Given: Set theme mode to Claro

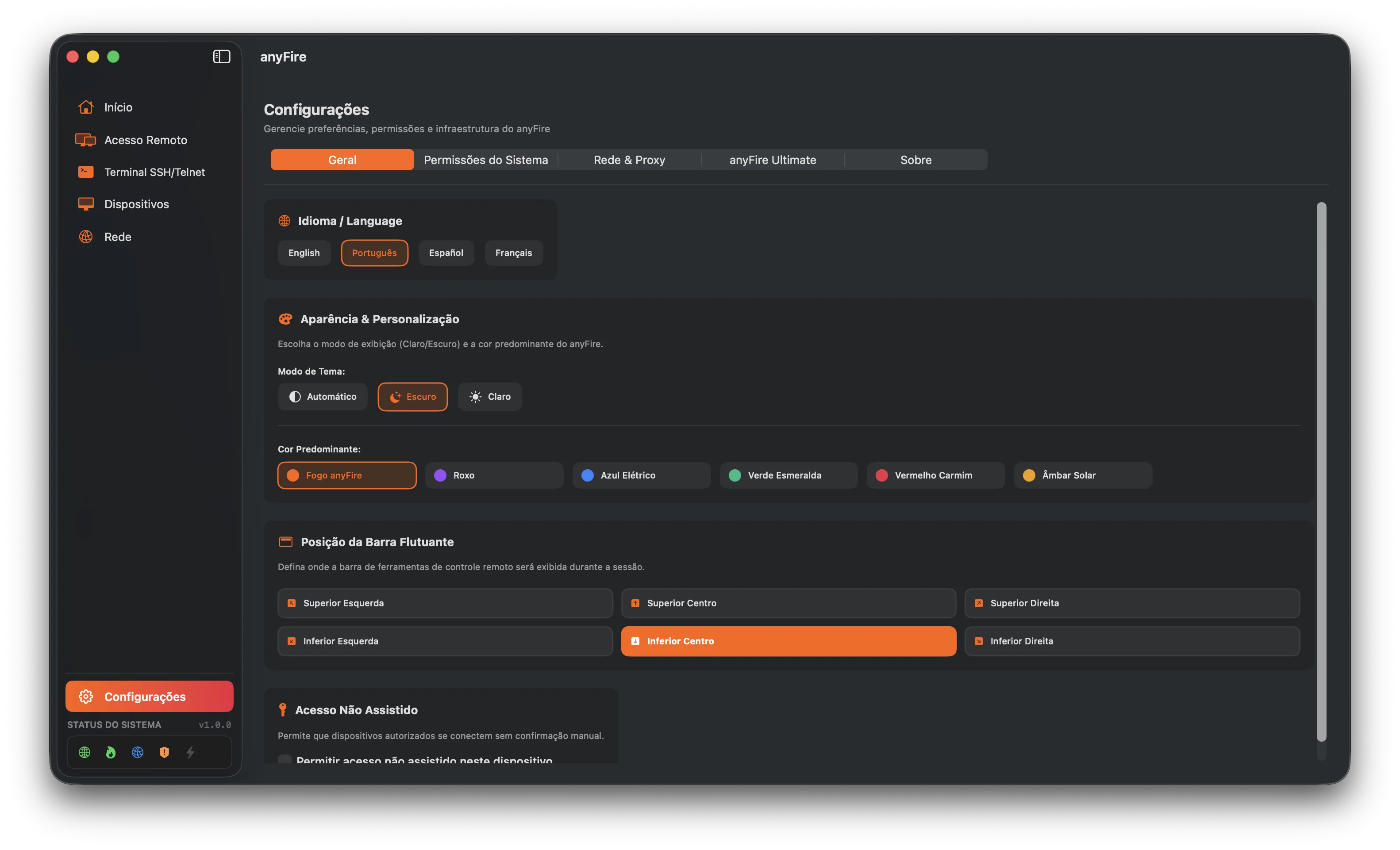Looking at the screenshot, I should tap(490, 397).
